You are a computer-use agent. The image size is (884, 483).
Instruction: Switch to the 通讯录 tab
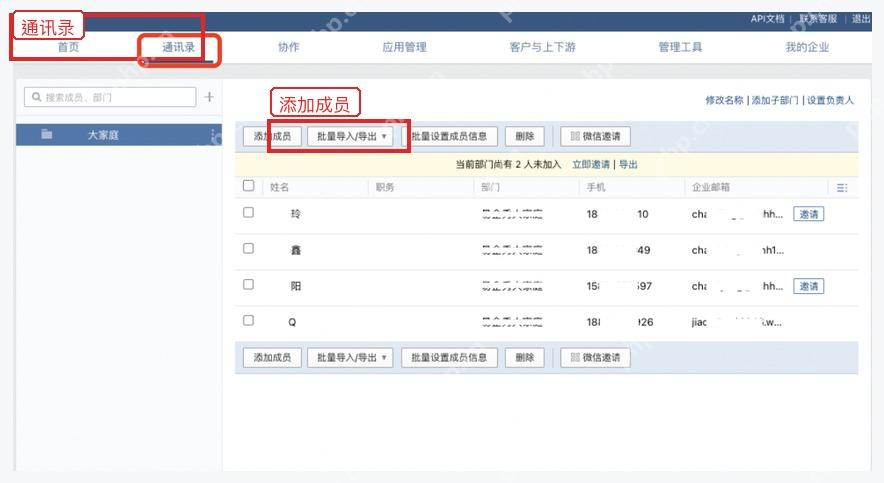click(x=179, y=47)
